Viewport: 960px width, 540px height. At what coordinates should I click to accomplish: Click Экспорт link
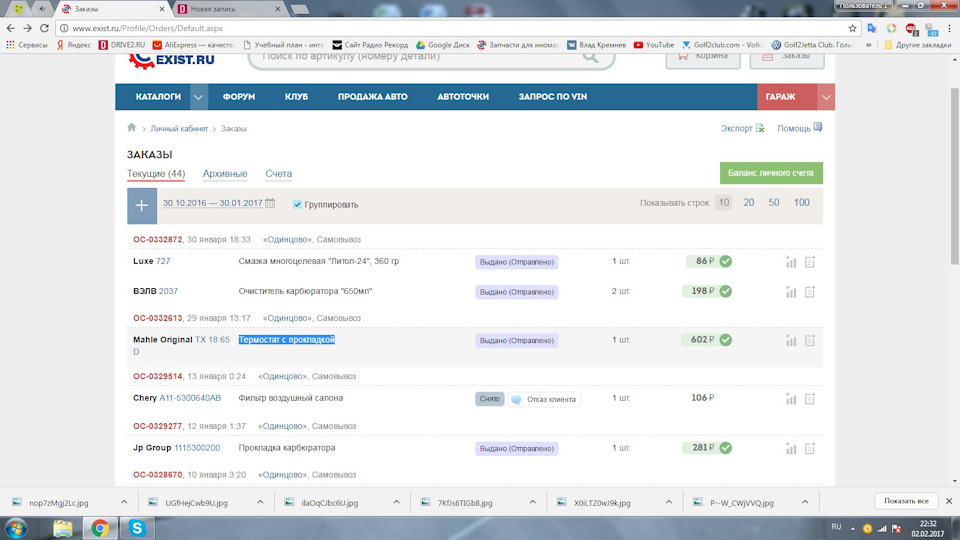(x=742, y=129)
